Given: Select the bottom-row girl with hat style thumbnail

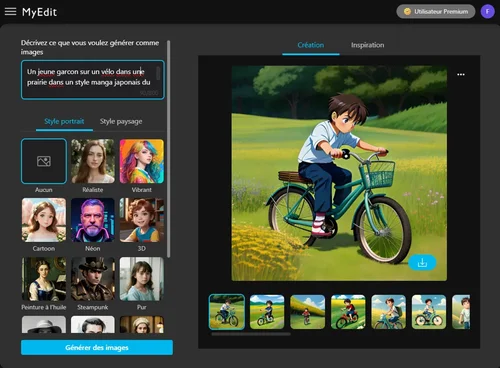Looking at the screenshot, I should [142, 325].
